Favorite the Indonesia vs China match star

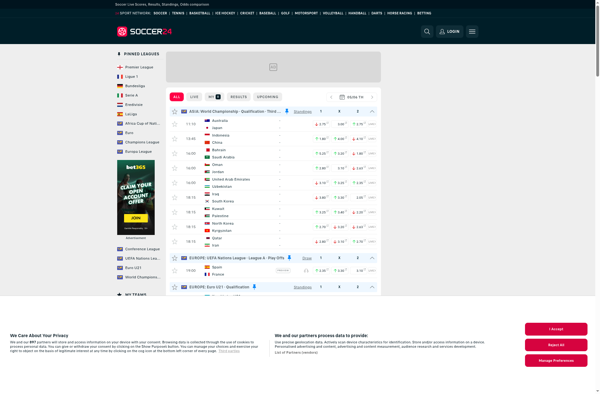[x=174, y=139]
